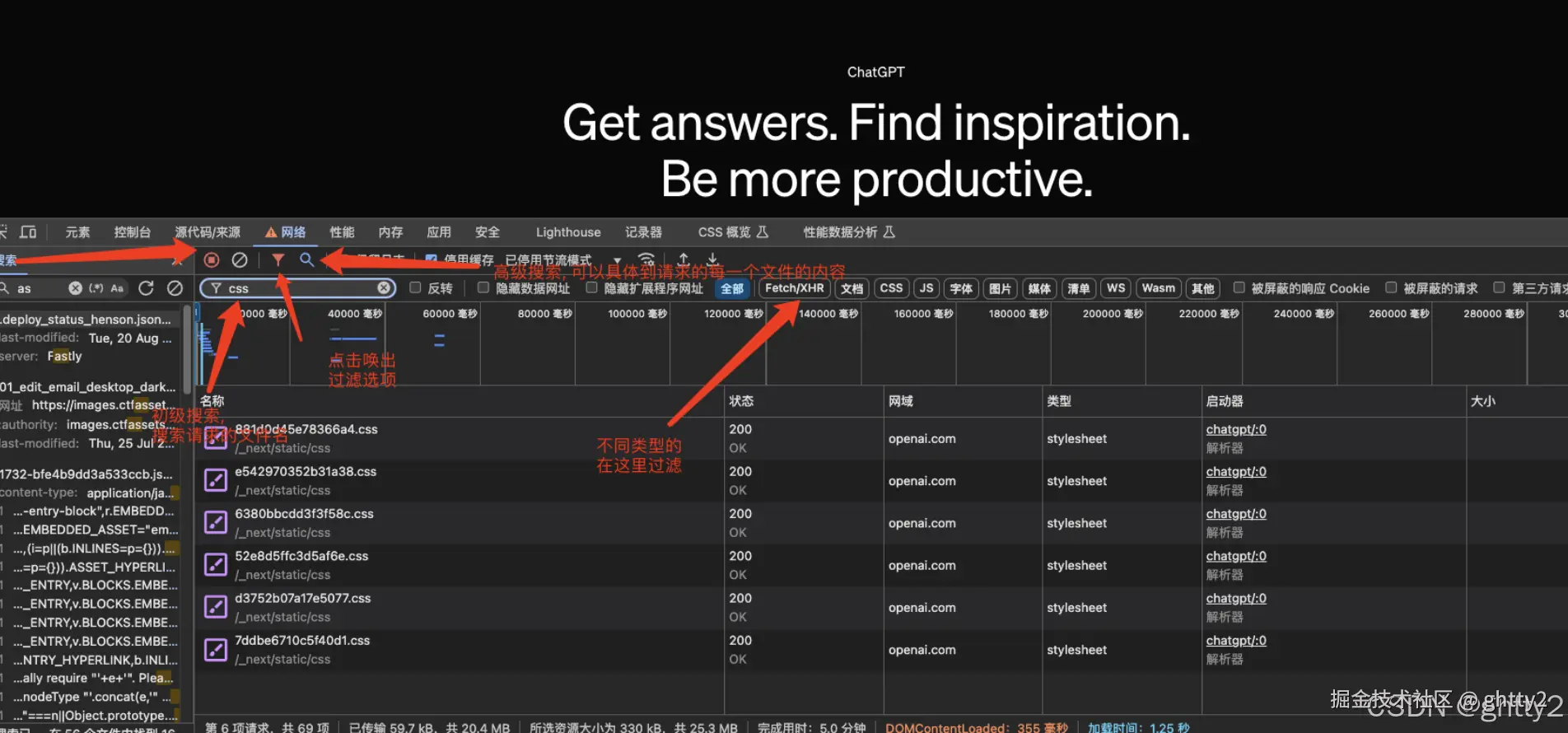The width and height of the screenshot is (1568, 733).
Task: Switch to 源代码/来源 tab
Action: (208, 232)
